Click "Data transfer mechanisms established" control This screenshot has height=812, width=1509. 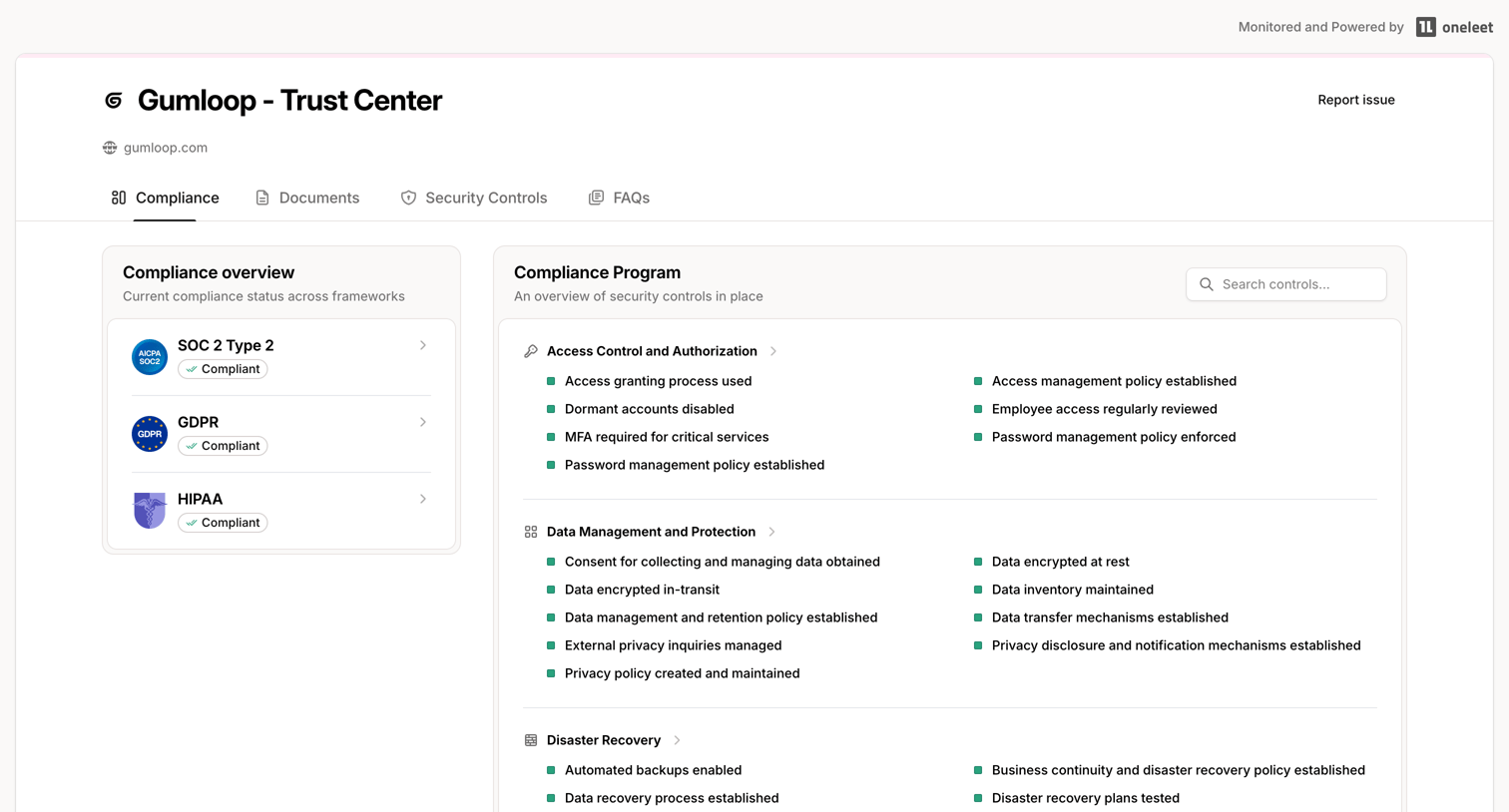coord(1110,617)
